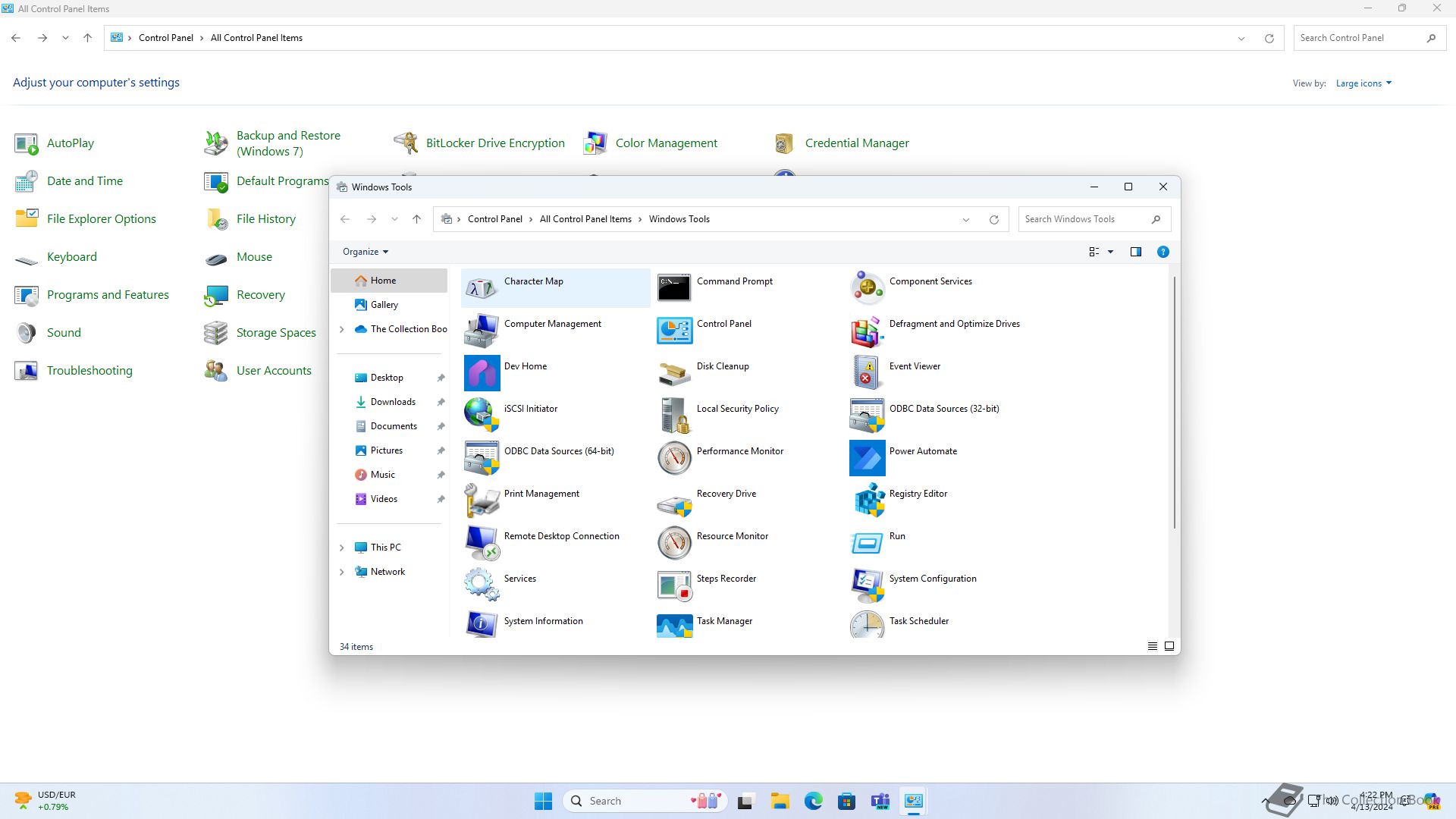Click the Windows Tools vertical scrollbar
The width and height of the screenshot is (1456, 819).
tap(1175, 402)
